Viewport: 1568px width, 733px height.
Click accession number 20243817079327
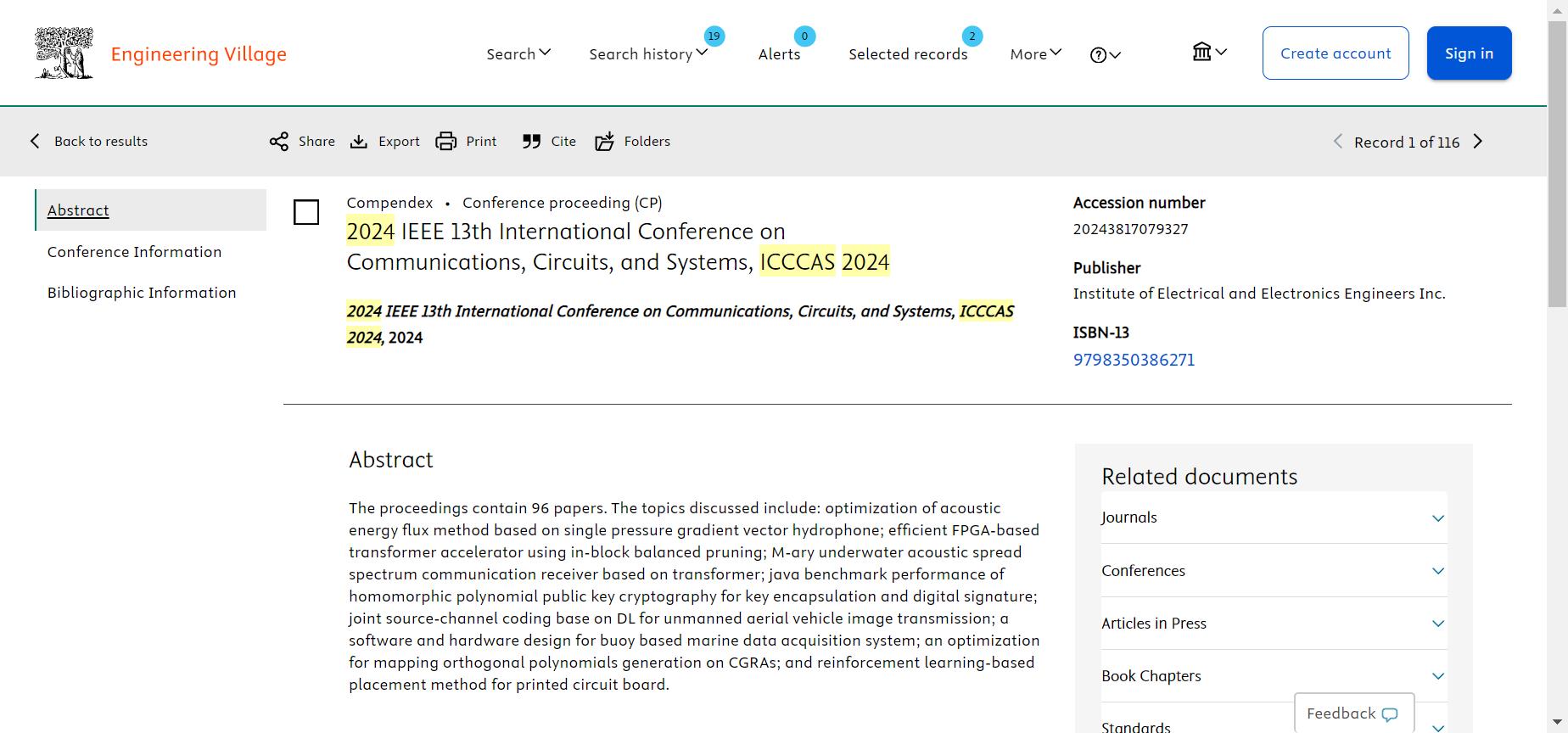click(1130, 229)
